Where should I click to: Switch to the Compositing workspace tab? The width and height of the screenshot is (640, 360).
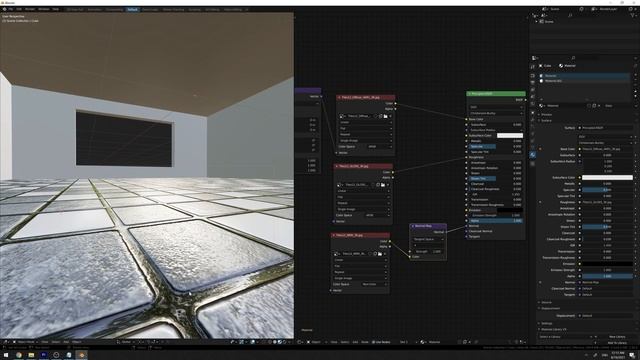114,9
